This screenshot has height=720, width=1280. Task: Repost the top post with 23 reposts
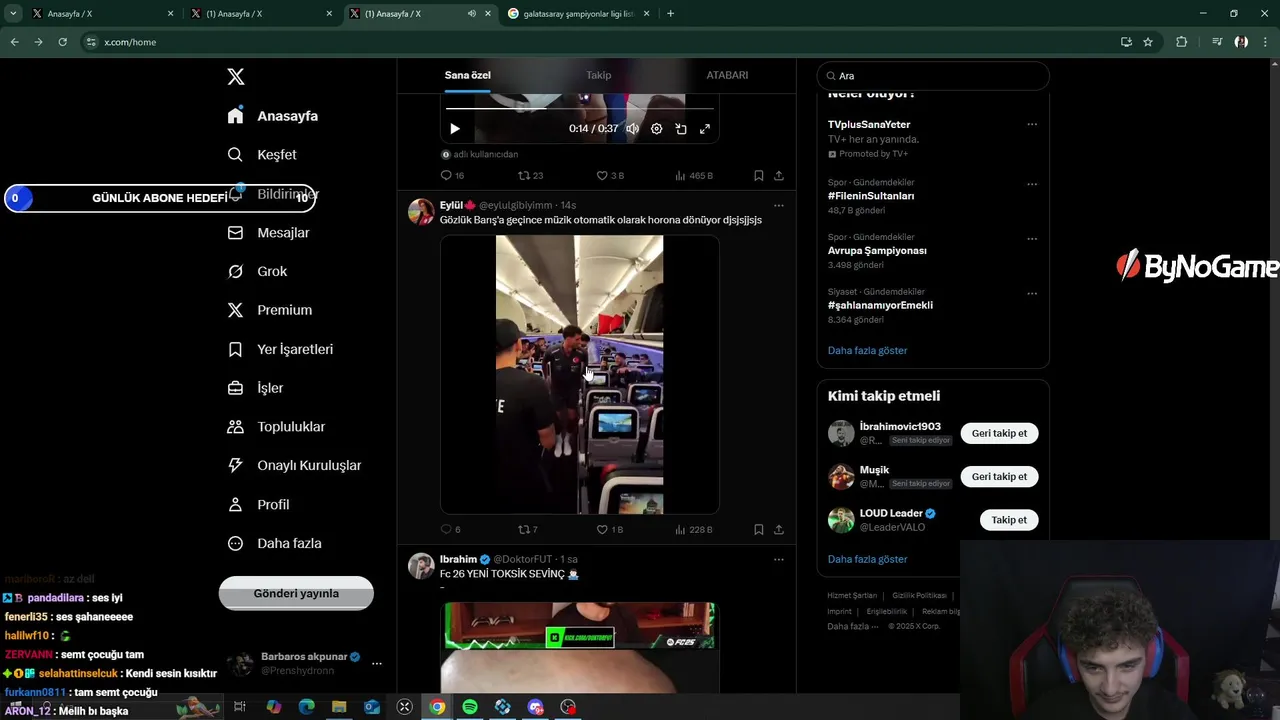(531, 175)
